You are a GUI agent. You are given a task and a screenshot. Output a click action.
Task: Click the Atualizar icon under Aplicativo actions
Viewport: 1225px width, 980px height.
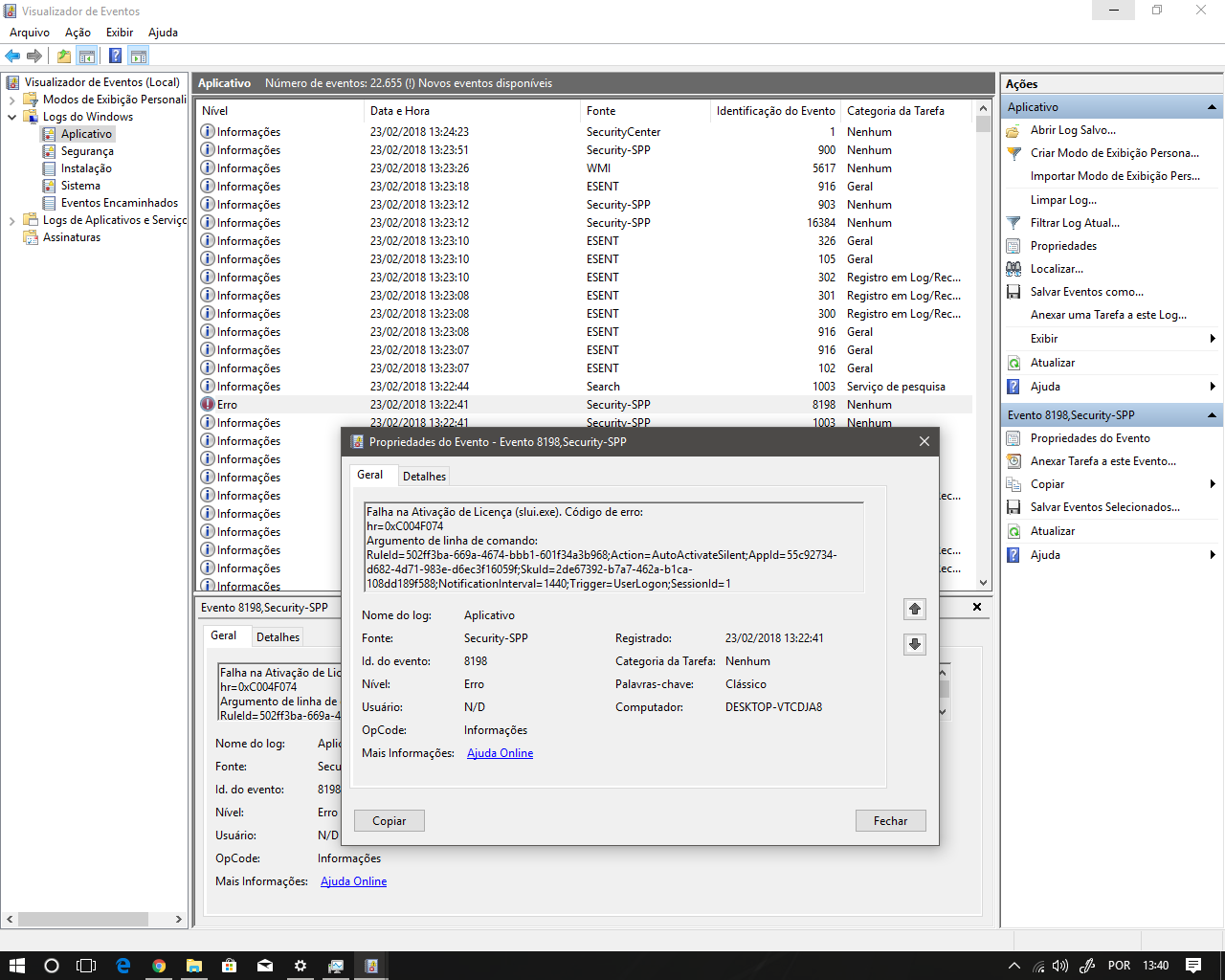pyautogui.click(x=1013, y=363)
